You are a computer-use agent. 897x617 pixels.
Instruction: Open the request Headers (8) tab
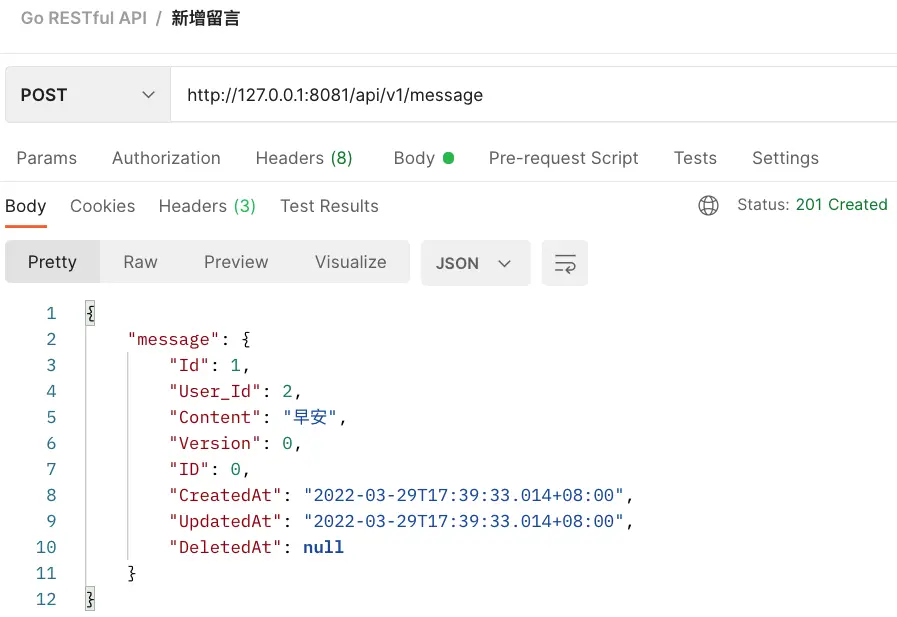coord(304,158)
